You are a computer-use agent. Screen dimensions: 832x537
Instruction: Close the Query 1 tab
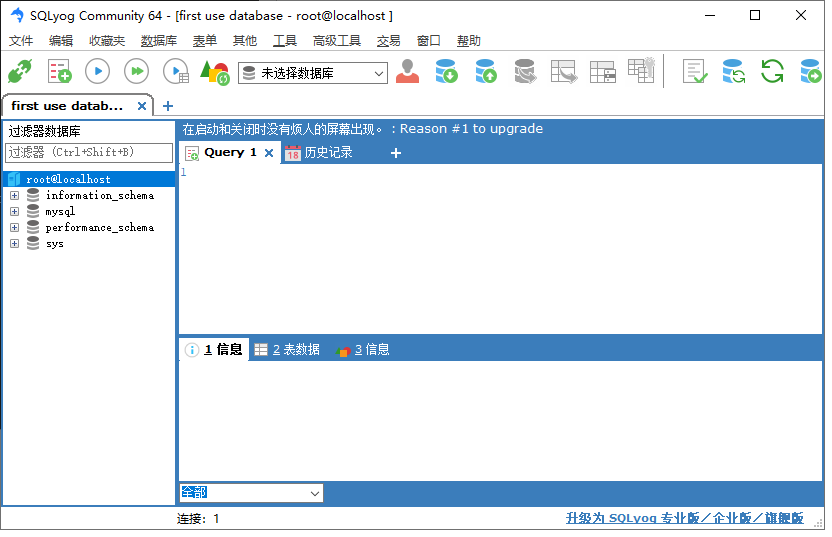point(269,153)
